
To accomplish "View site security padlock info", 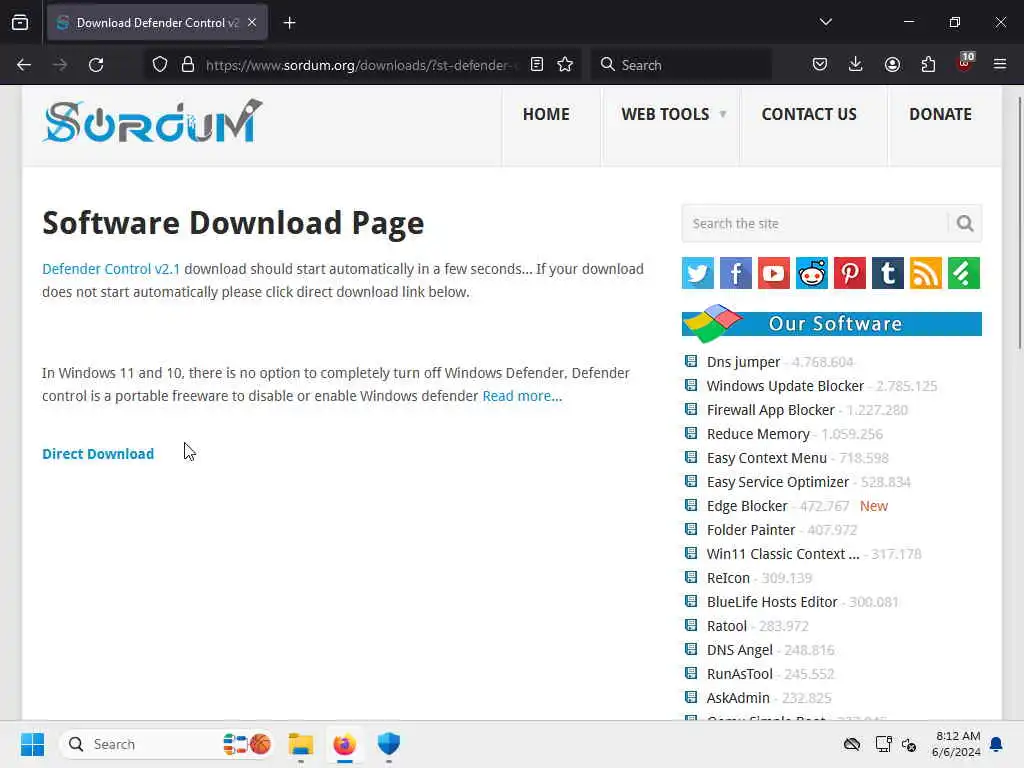I will [x=188, y=65].
